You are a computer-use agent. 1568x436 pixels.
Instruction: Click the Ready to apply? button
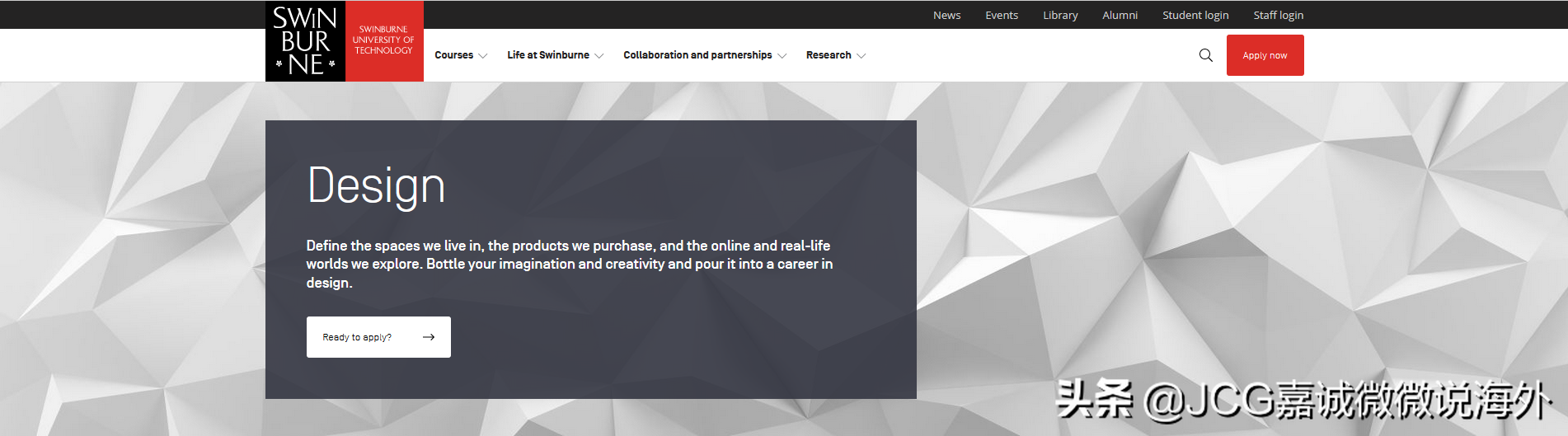378,337
